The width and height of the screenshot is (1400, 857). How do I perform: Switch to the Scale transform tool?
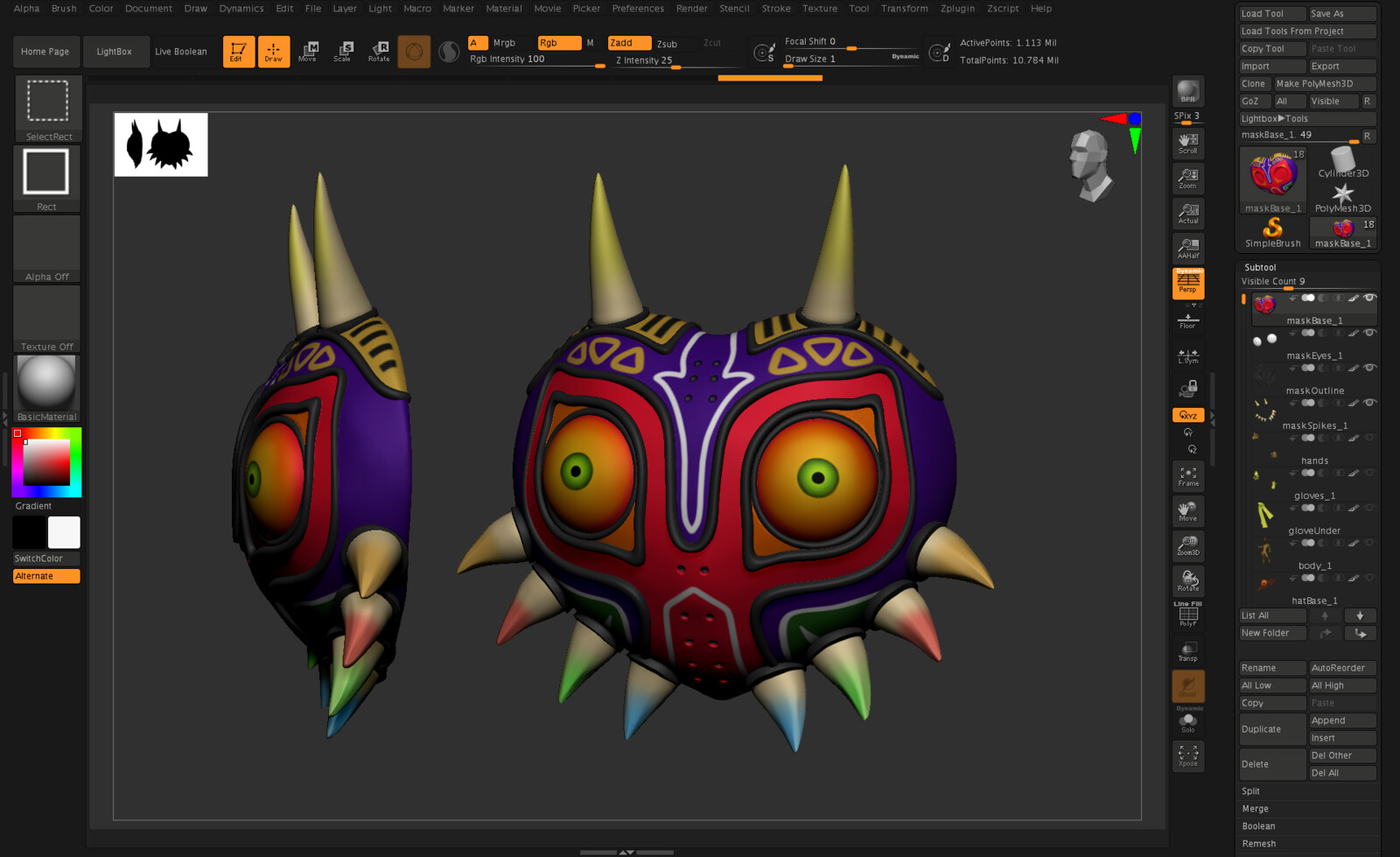343,52
